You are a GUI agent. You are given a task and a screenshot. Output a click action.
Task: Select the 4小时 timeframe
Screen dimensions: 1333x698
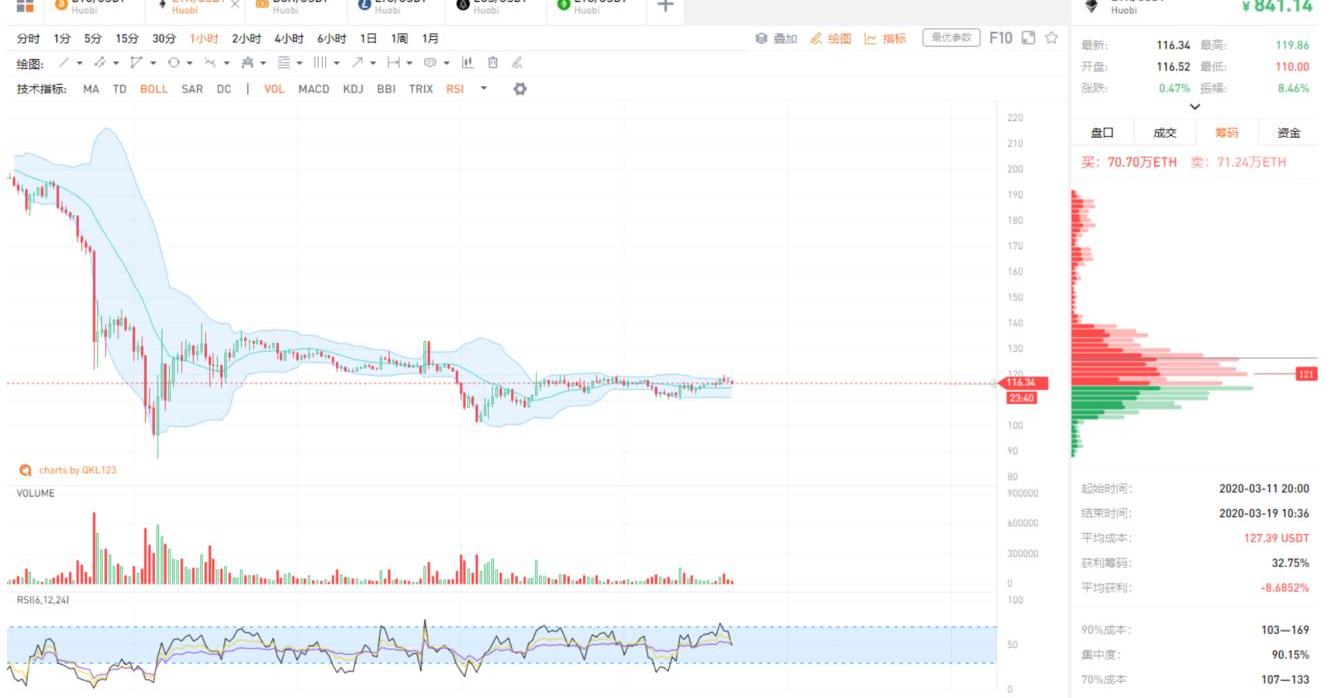click(289, 38)
